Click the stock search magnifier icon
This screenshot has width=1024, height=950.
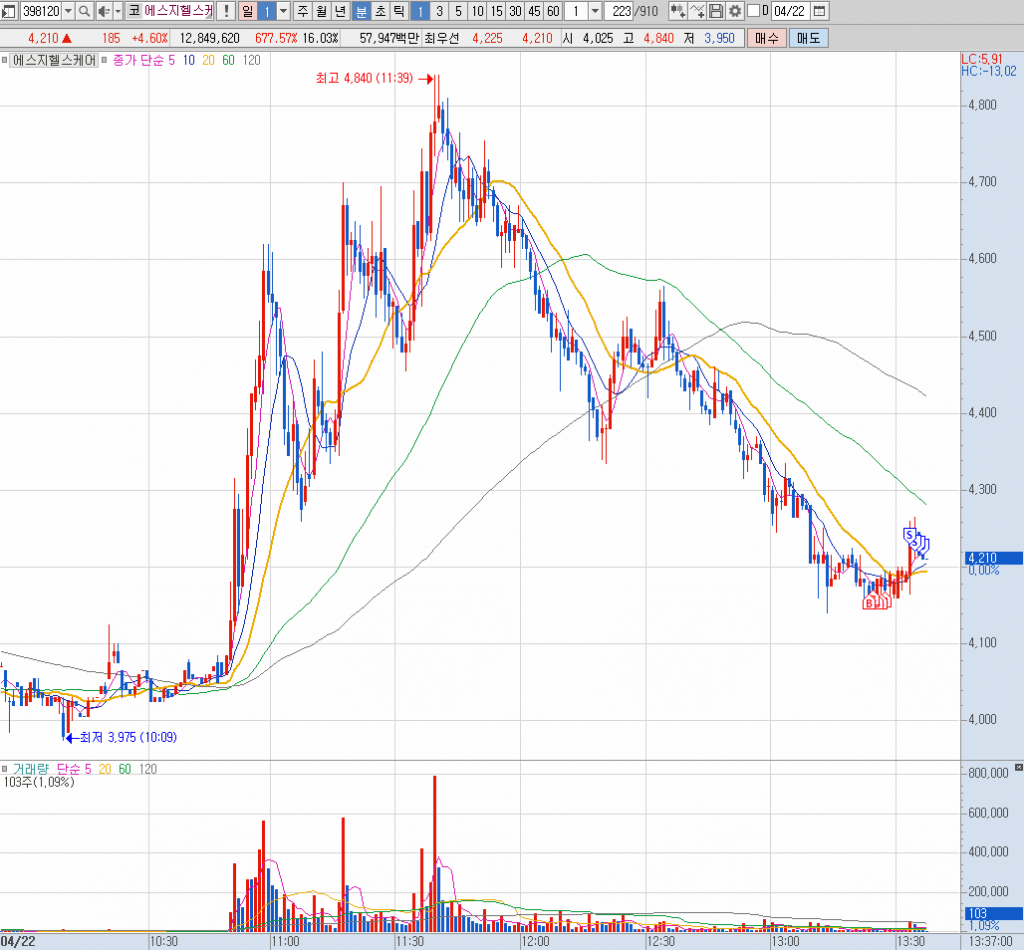point(84,11)
